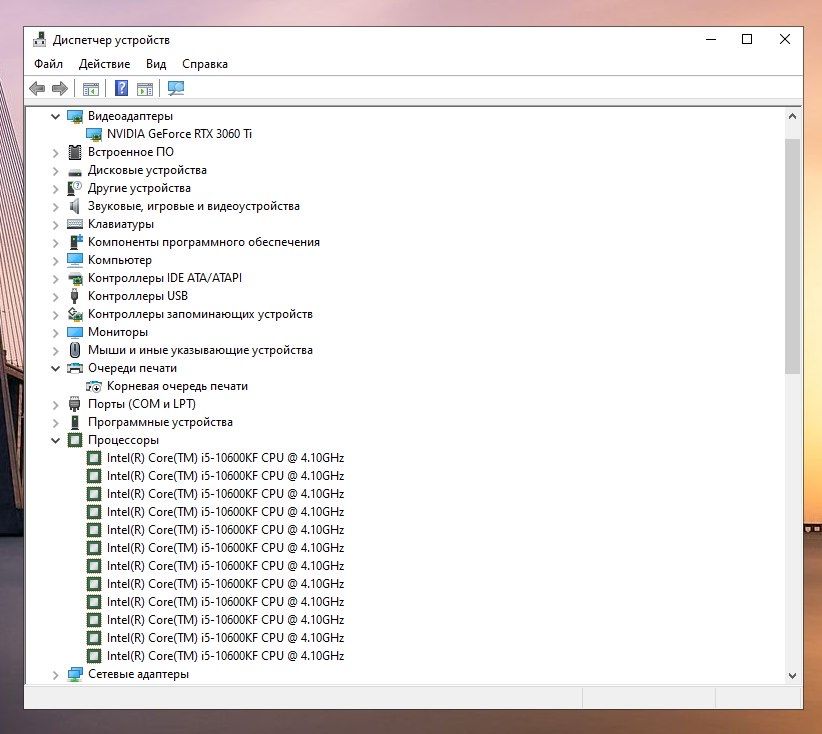Expand the Компьютер category
Screen dimensions: 822x734
56,261
